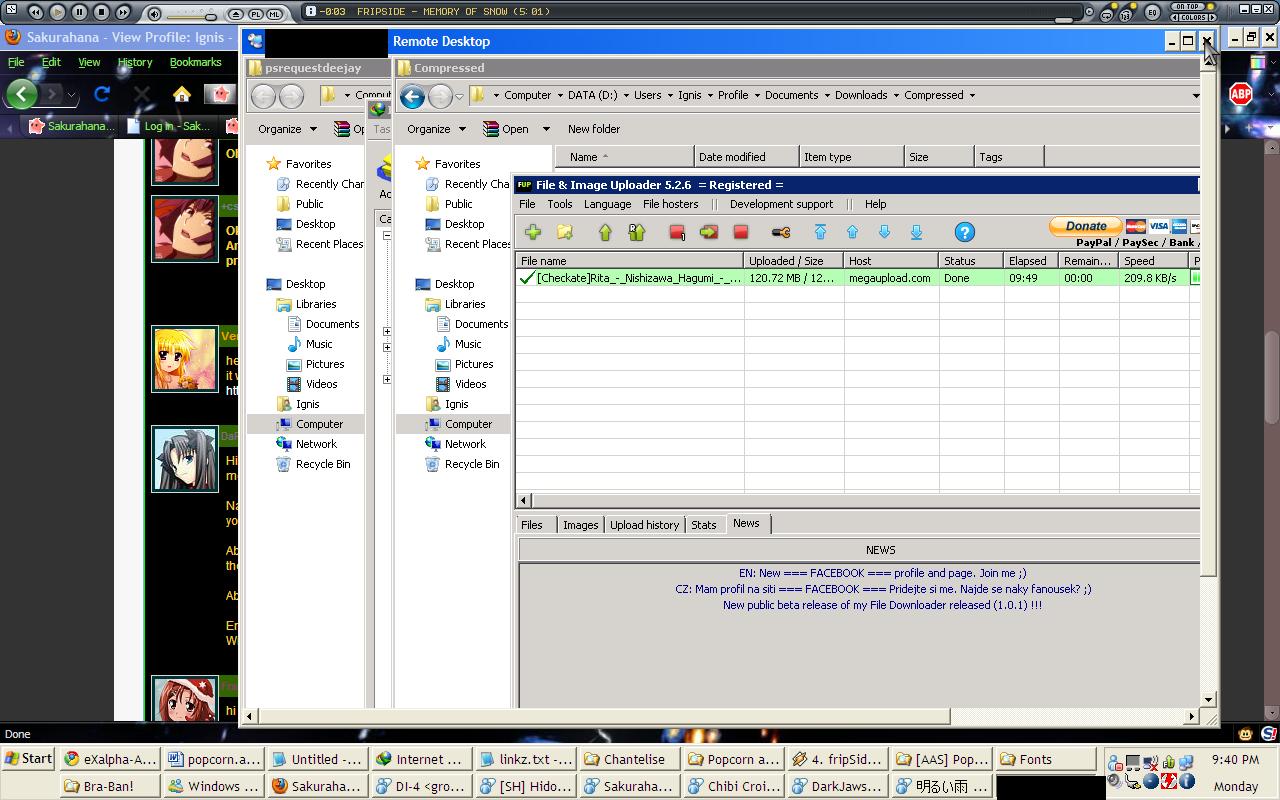Open the Tools menu in File Uploader
1280x800 pixels.
click(x=560, y=204)
